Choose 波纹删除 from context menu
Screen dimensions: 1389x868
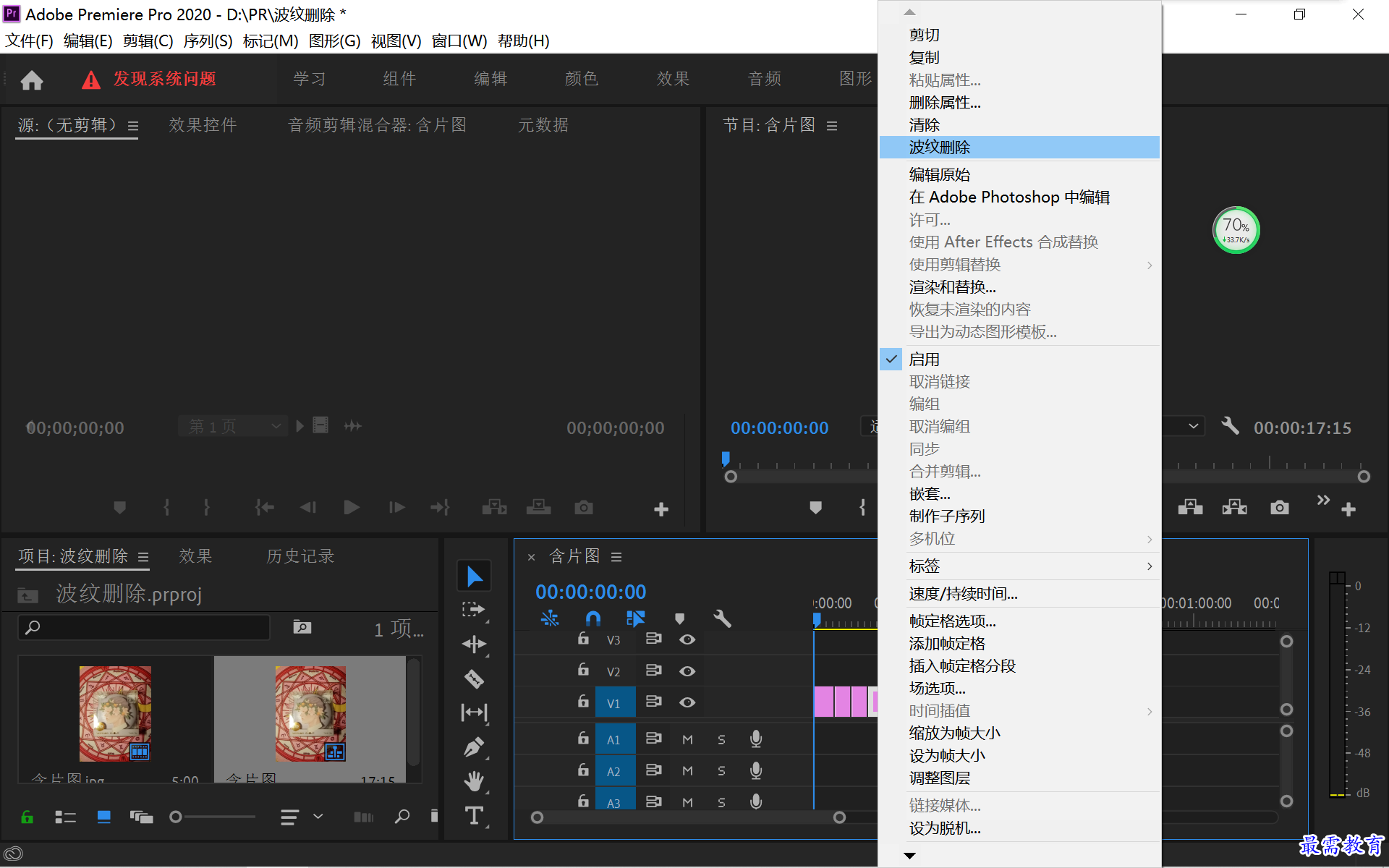click(x=1019, y=148)
